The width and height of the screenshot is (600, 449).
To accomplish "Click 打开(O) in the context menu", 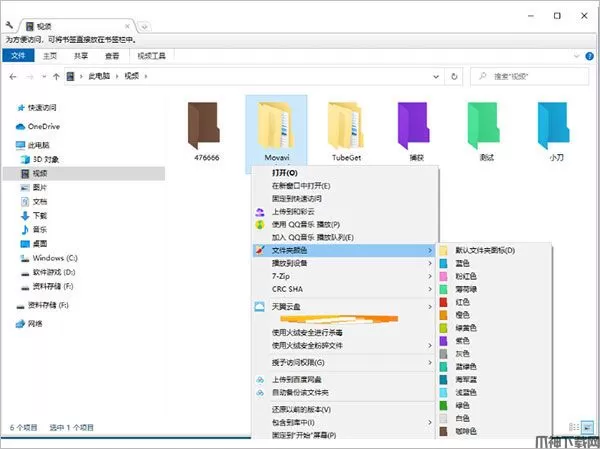I will 284,173.
